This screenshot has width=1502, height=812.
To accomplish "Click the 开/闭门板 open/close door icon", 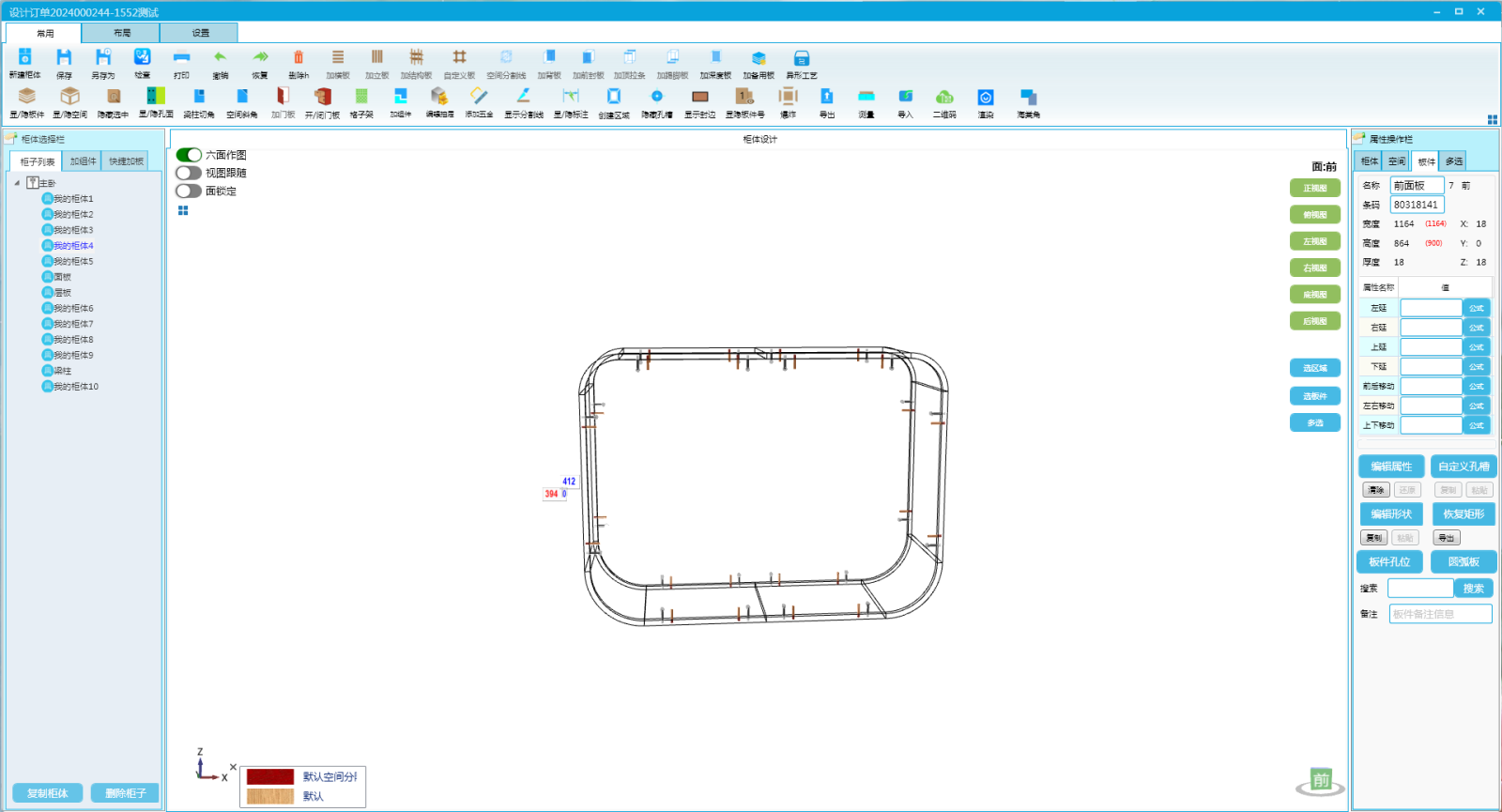I will point(322,96).
